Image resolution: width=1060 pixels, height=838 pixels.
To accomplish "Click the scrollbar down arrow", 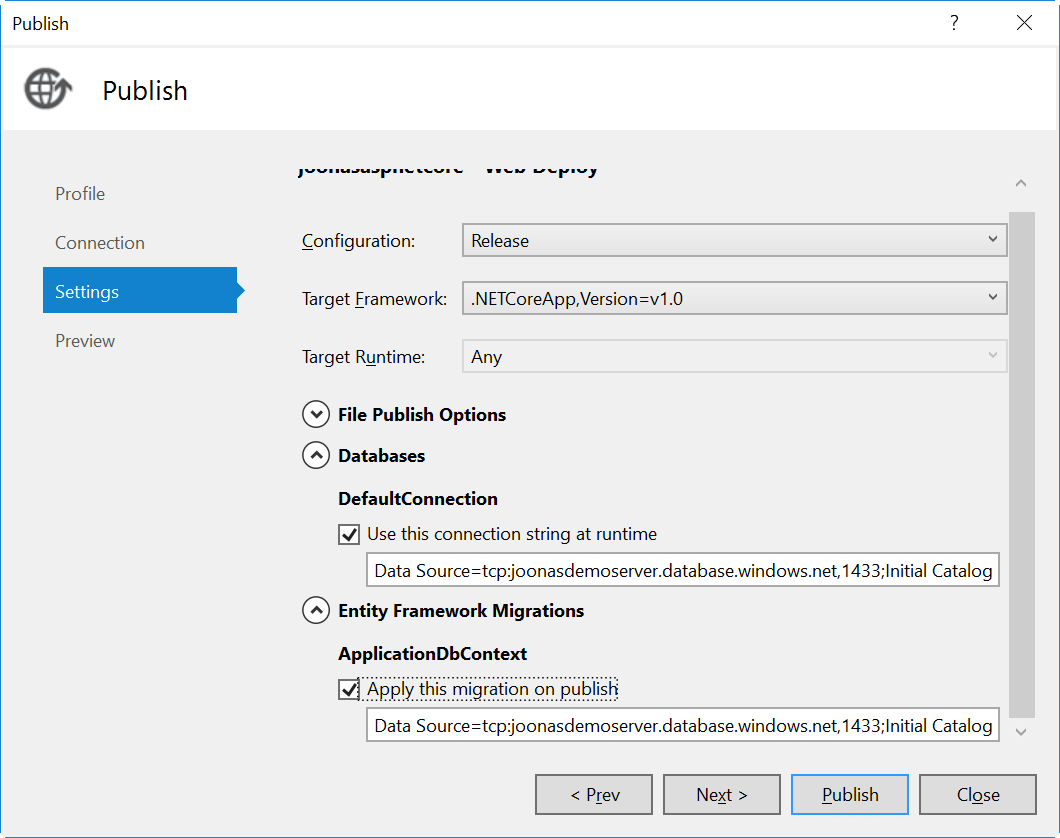I will [x=1020, y=732].
